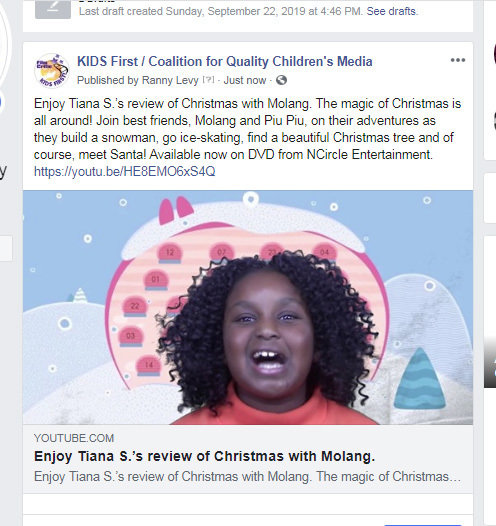This screenshot has width=496, height=526.
Task: Click the dark gradient thumbnail at right edge
Action: [x=490, y=363]
